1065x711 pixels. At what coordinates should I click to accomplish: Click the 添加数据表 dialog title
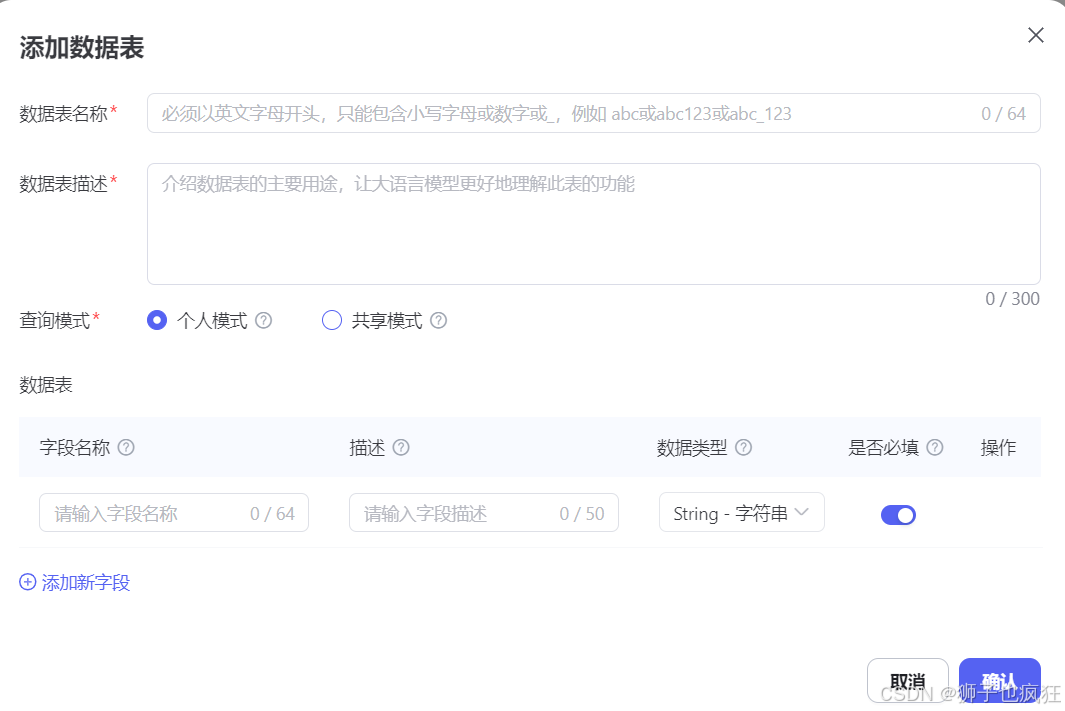(x=82, y=48)
